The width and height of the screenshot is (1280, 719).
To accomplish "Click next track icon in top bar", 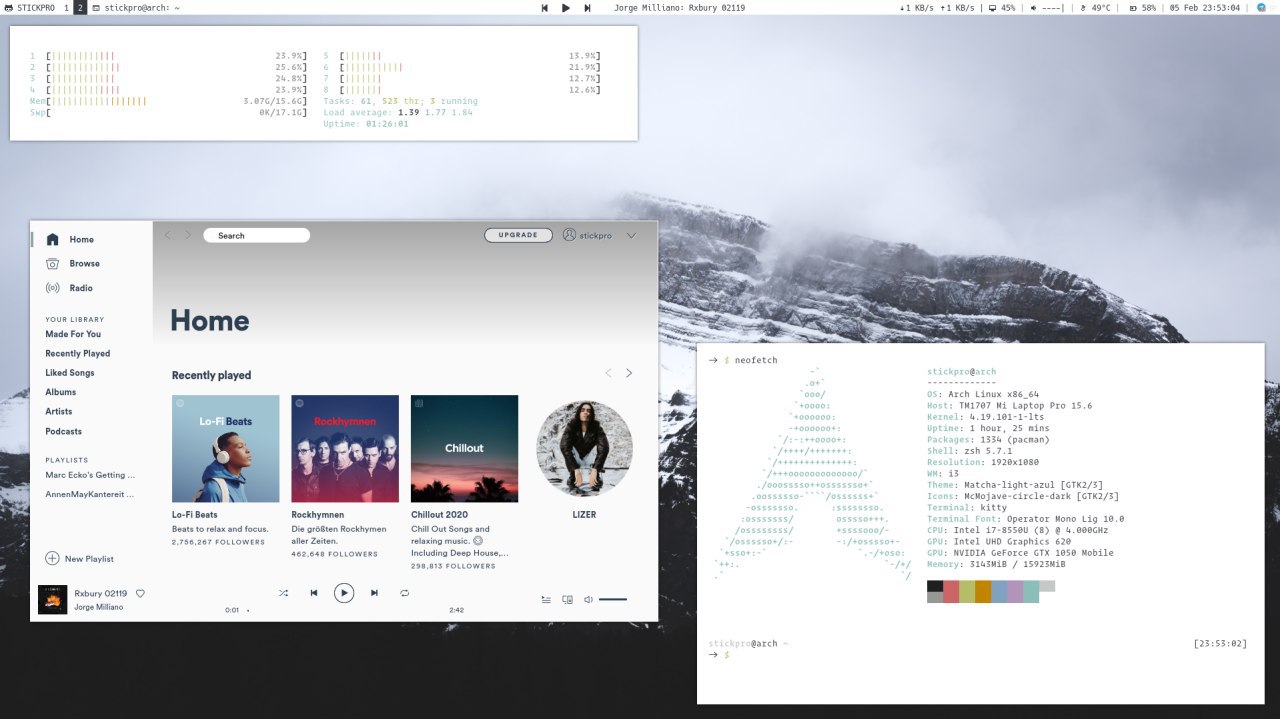I will click(587, 7).
